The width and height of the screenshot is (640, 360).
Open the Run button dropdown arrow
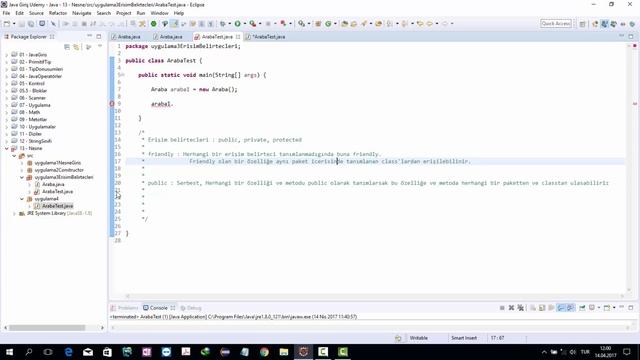coord(244,24)
